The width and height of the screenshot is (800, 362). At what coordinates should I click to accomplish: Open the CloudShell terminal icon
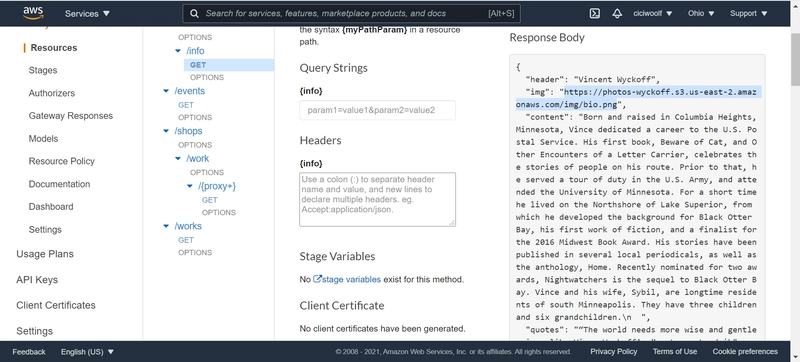click(x=594, y=14)
